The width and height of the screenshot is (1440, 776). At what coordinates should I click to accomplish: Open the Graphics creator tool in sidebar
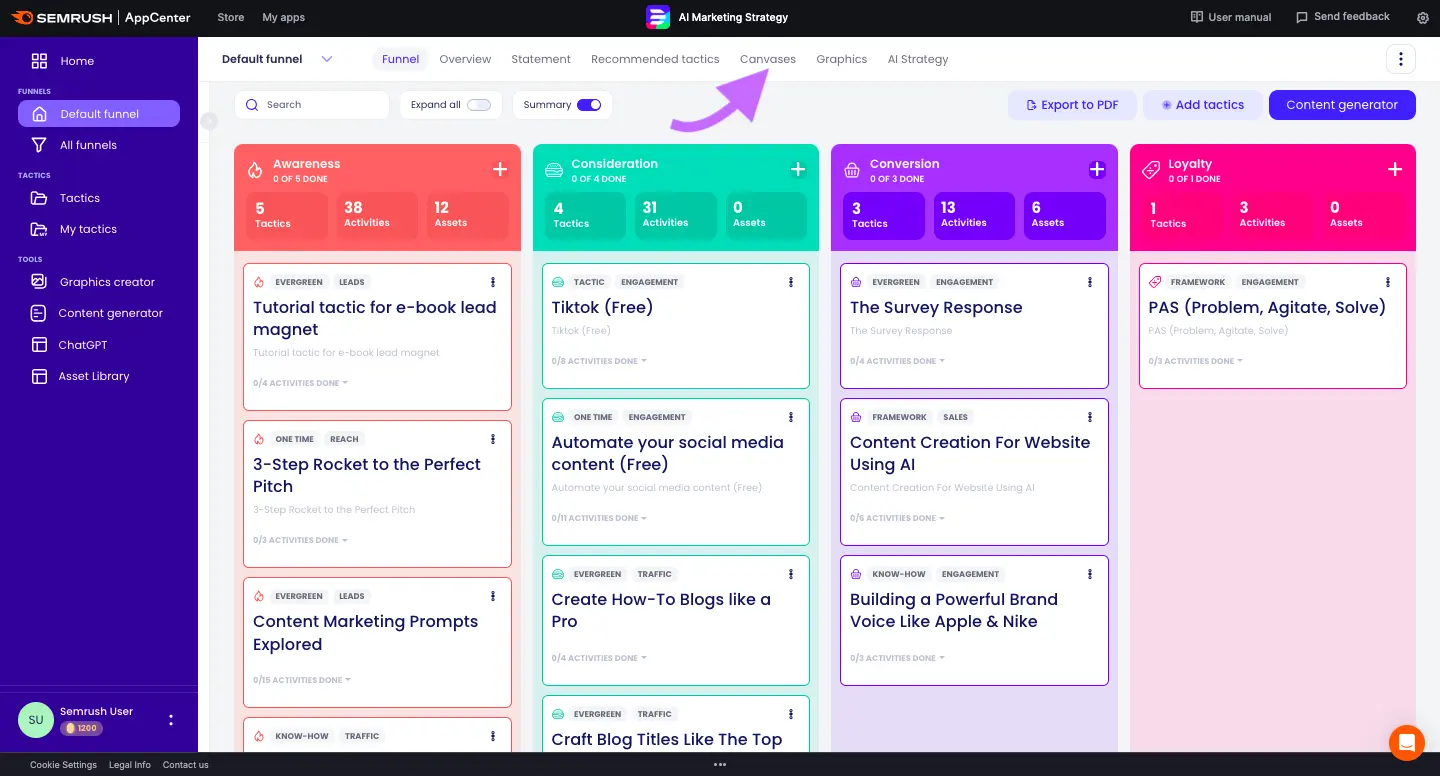[x=107, y=282]
